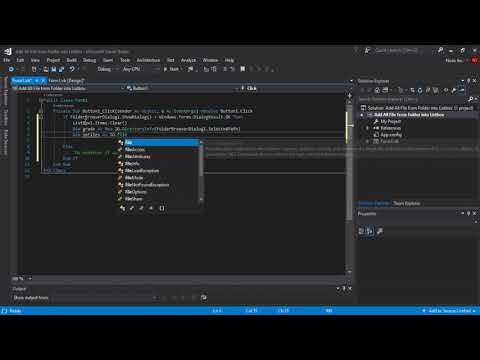Click the feedback icon beside Quick Launch
Screen dimensions: 480x360
pyautogui.click(x=367, y=51)
